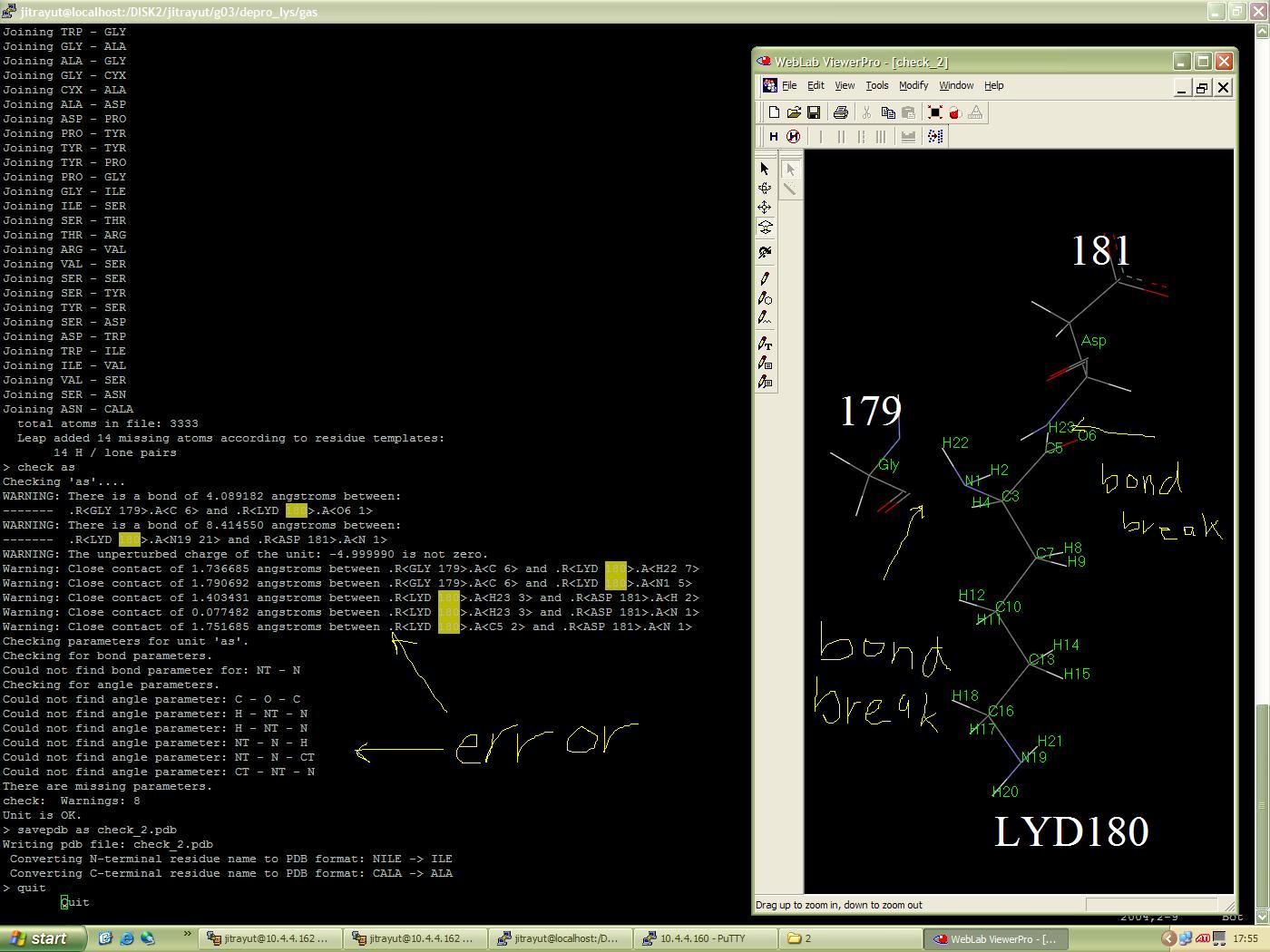
Task: Click the Save (floppy disk) icon
Action: pyautogui.click(x=814, y=112)
